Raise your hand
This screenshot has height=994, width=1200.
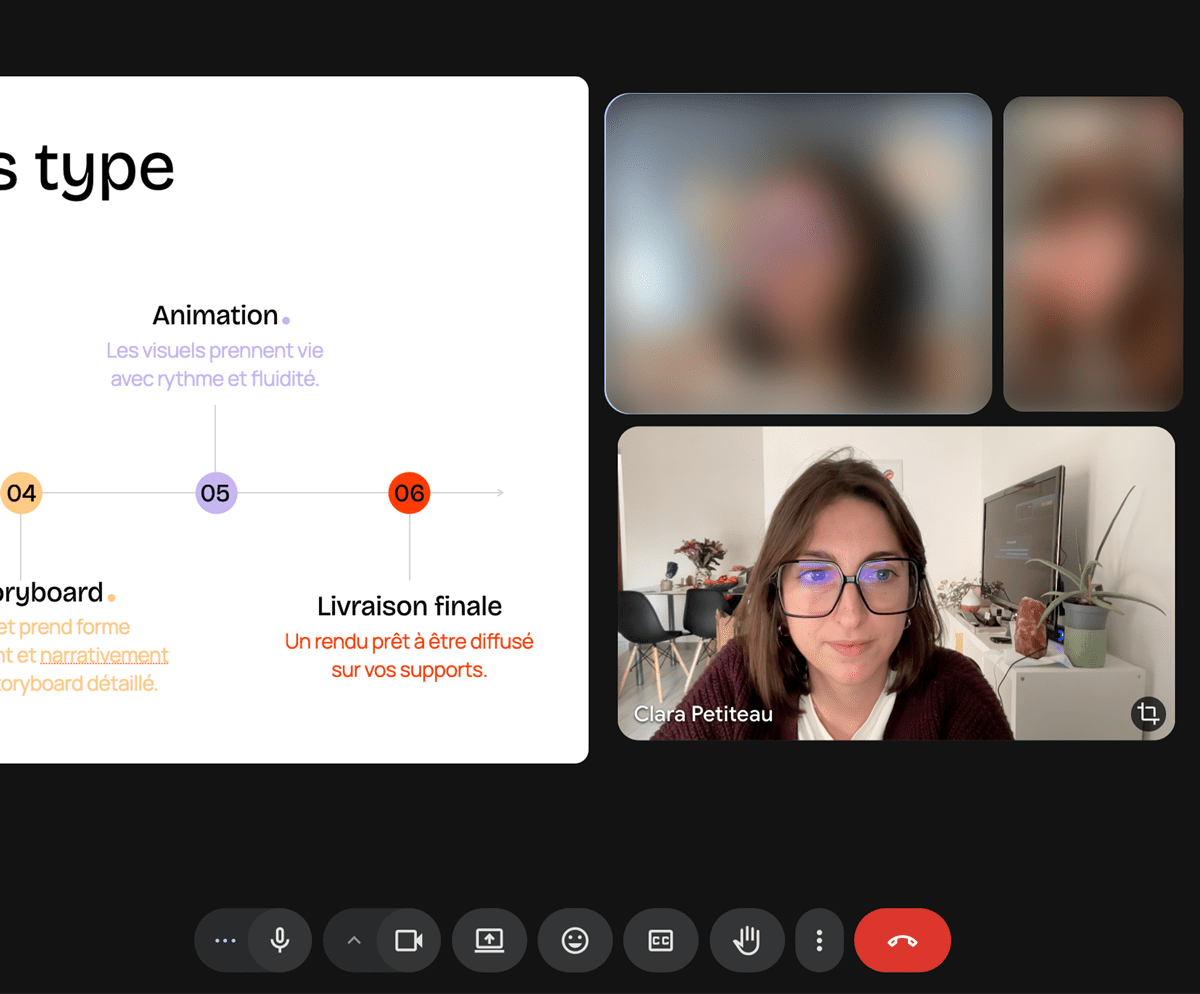(x=747, y=940)
